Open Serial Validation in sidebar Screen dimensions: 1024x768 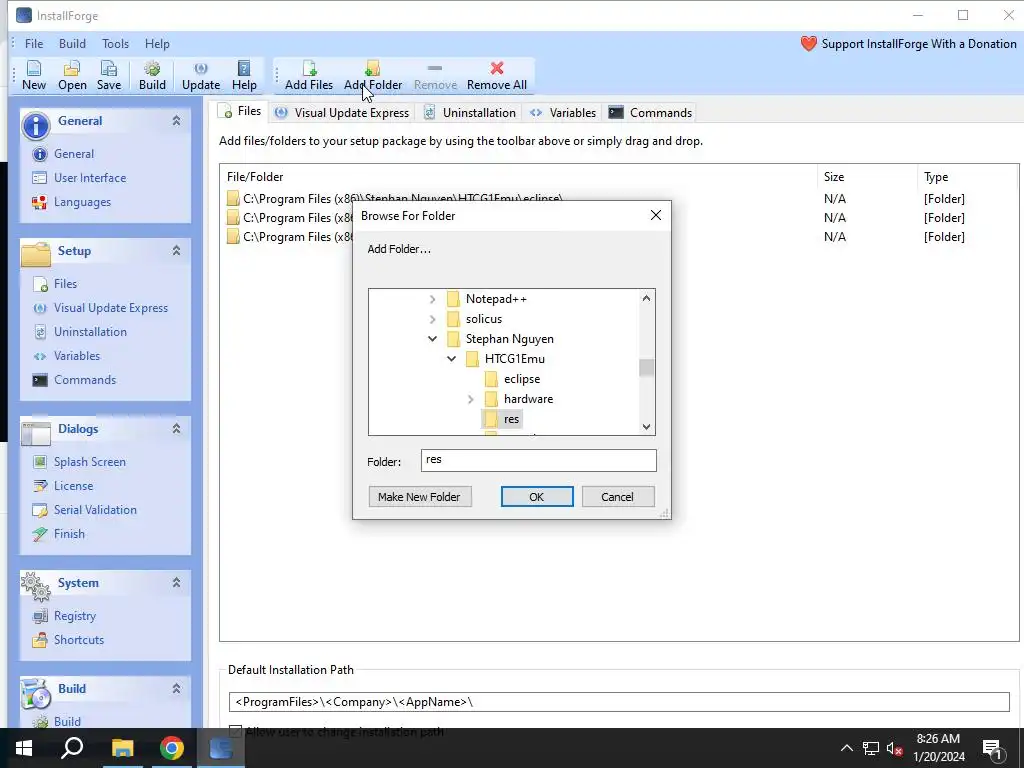95,509
